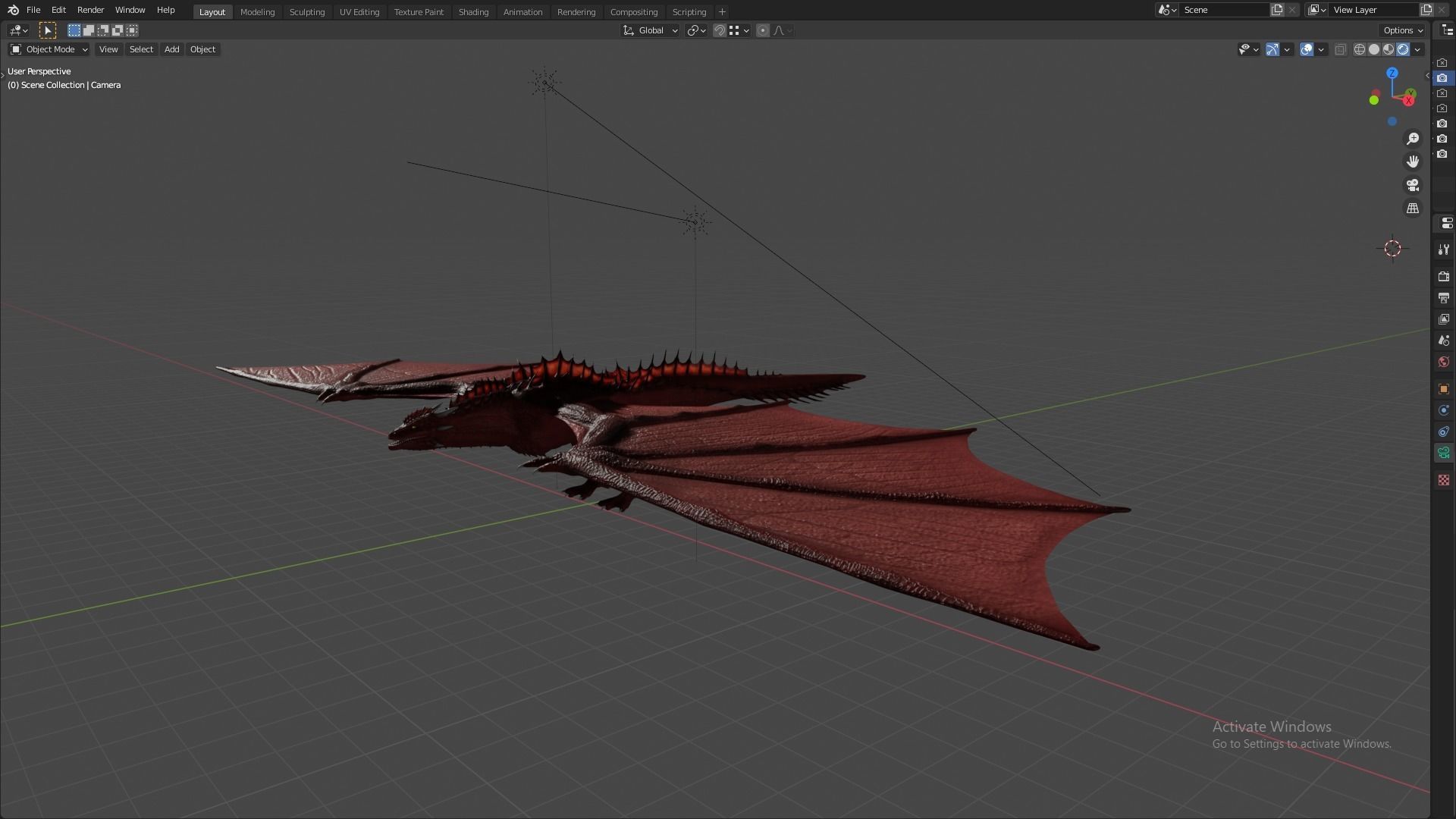Toggle camera view with camera icon
The height and width of the screenshot is (819, 1456).
(x=1413, y=185)
